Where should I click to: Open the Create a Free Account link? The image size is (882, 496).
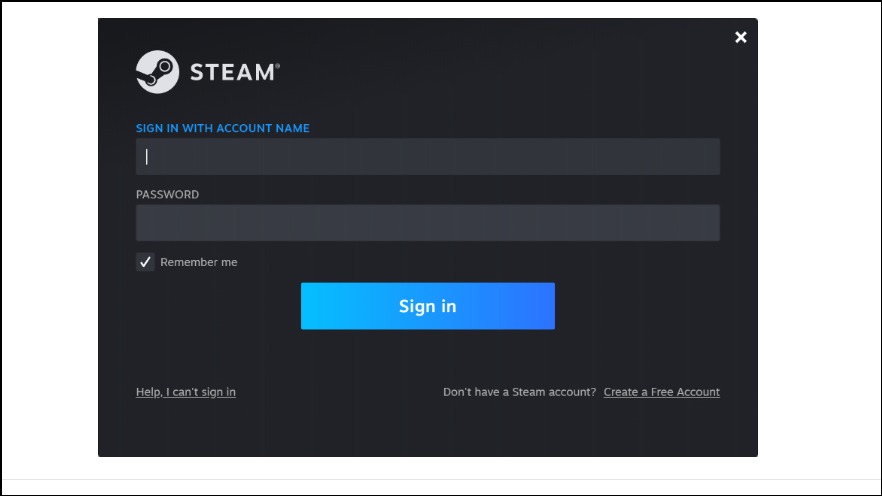pos(662,392)
